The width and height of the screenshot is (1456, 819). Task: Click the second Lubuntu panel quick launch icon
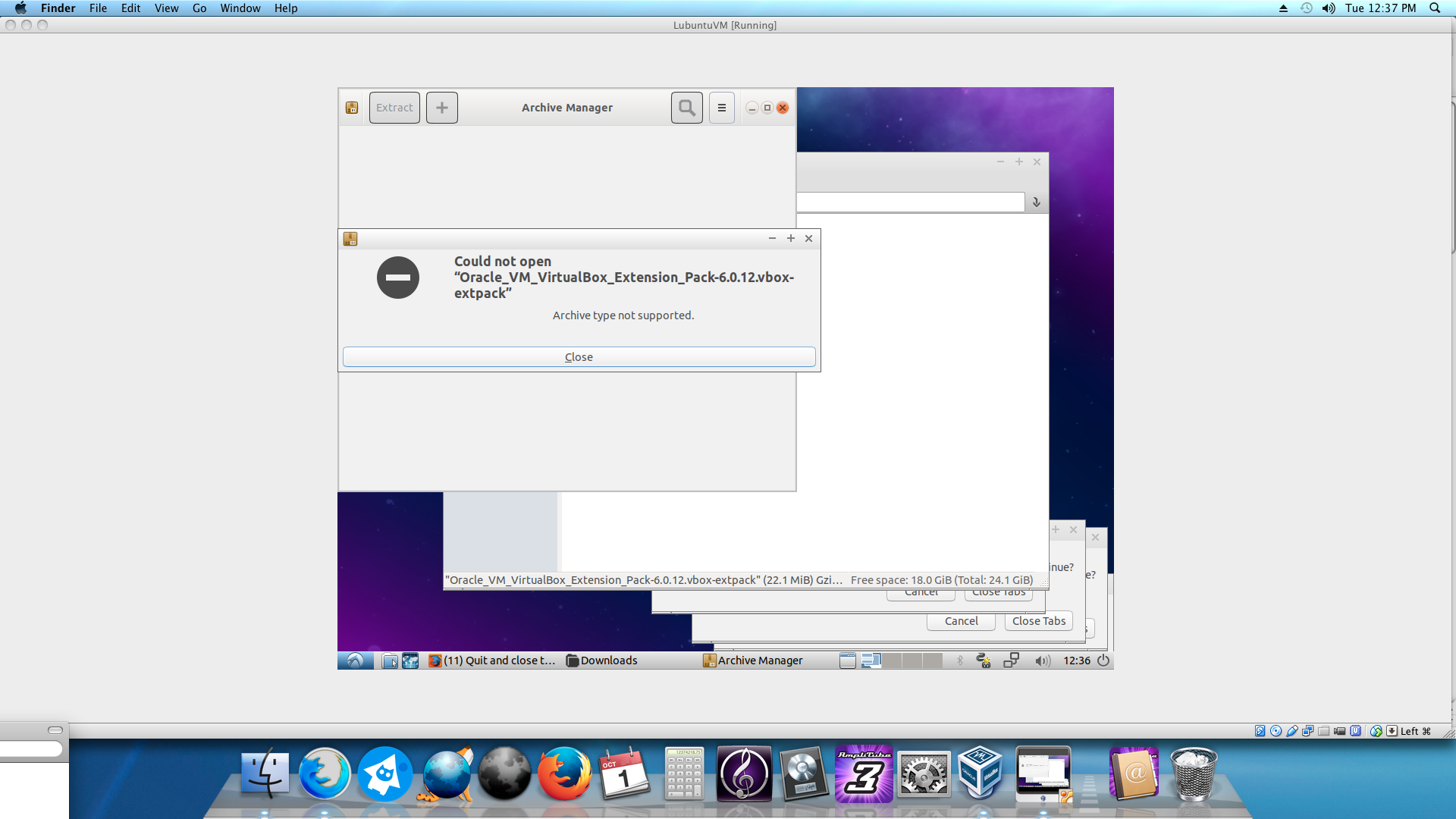pyautogui.click(x=410, y=661)
